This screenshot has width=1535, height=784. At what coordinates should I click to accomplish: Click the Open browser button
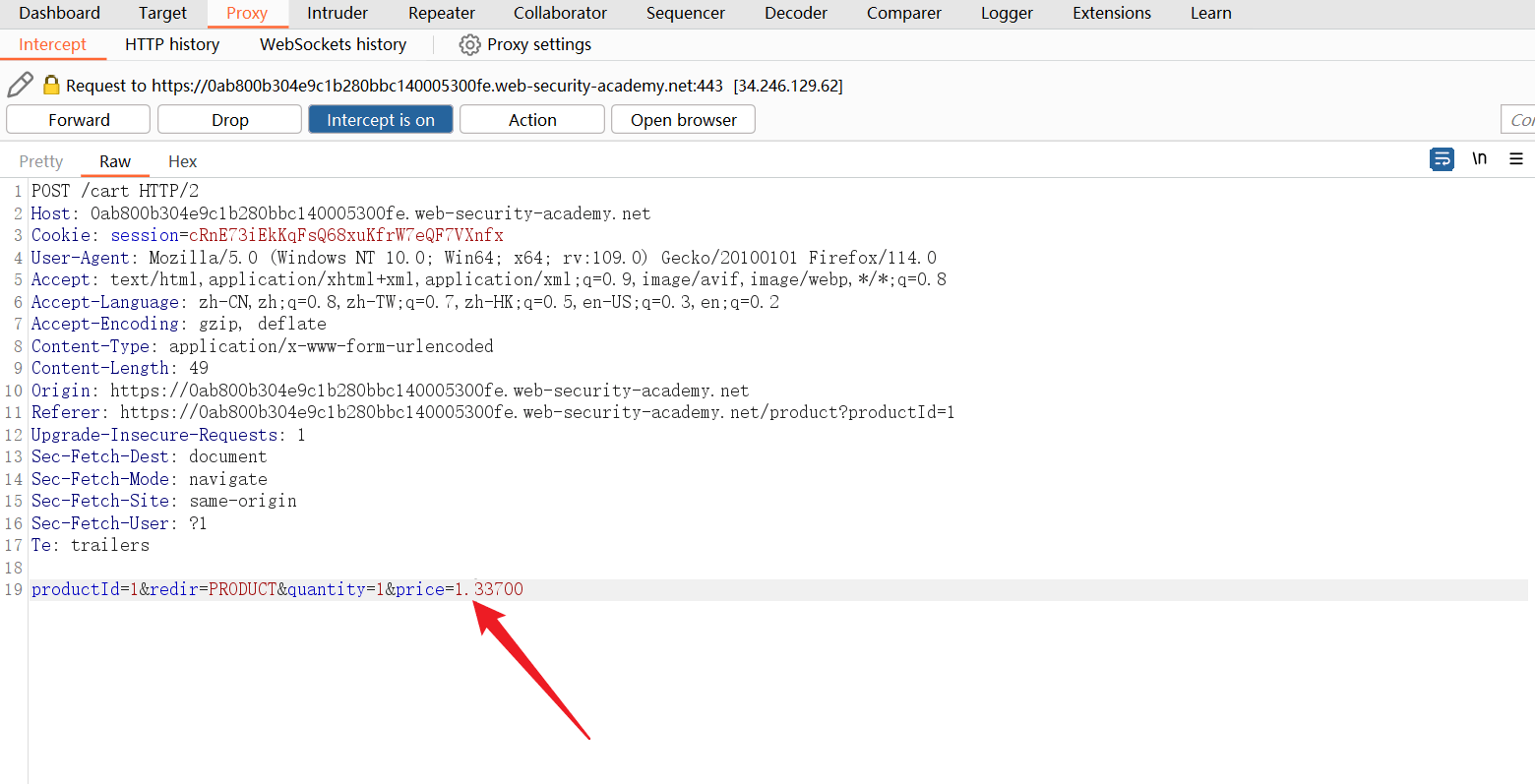(683, 120)
